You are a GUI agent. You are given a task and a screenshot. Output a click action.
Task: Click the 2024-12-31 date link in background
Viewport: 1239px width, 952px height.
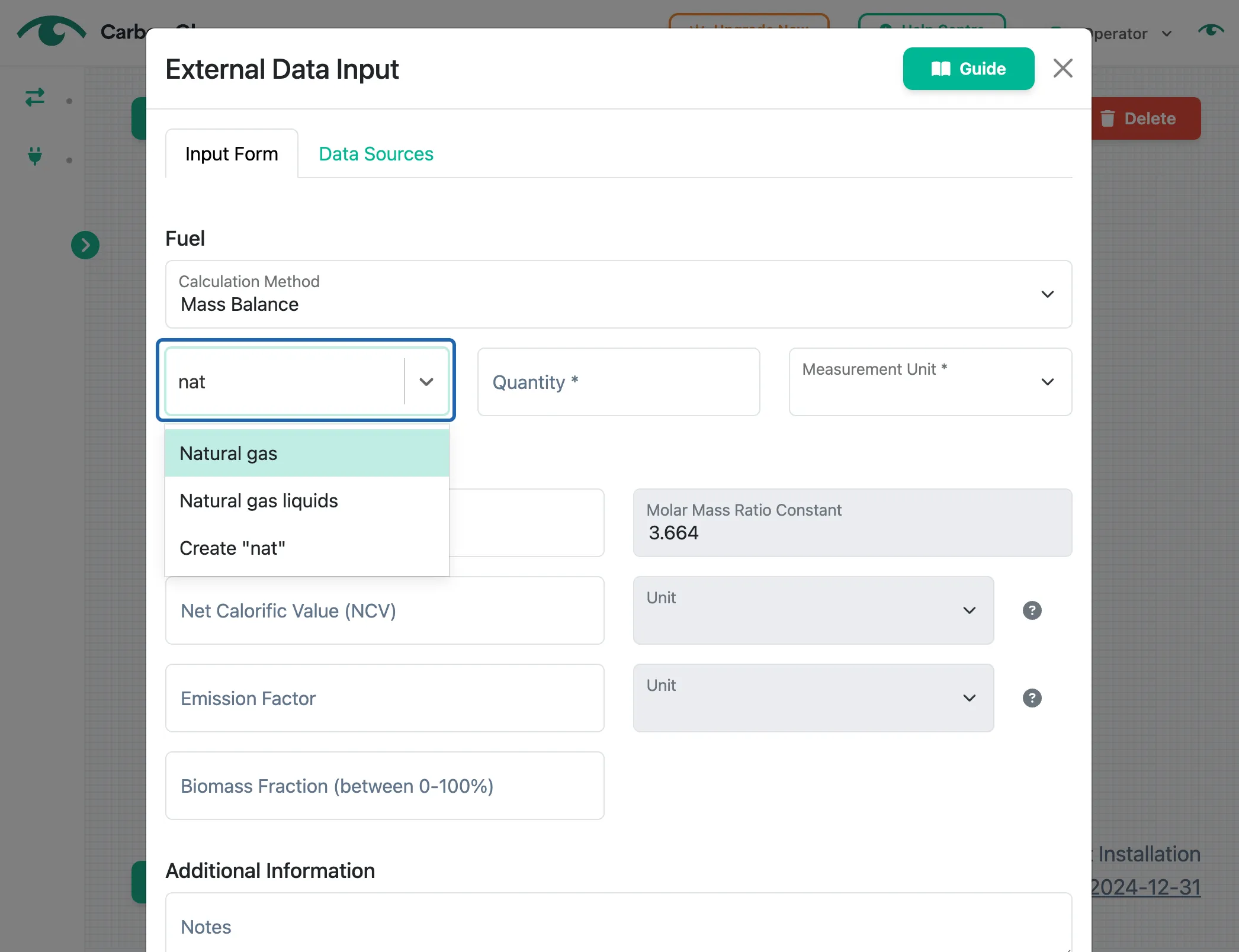1145,887
